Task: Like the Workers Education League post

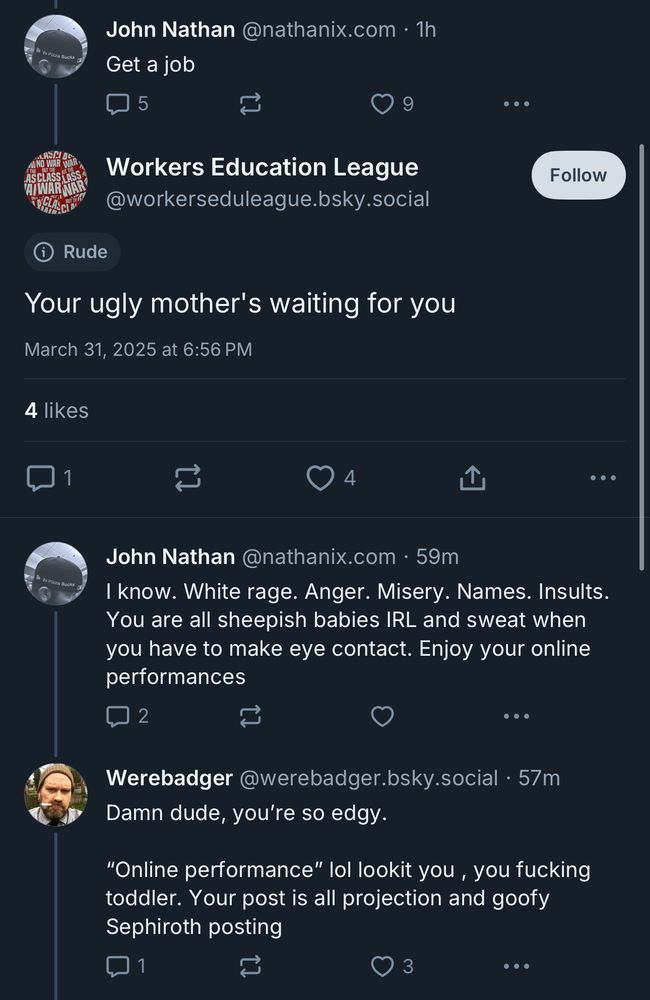Action: coord(320,479)
